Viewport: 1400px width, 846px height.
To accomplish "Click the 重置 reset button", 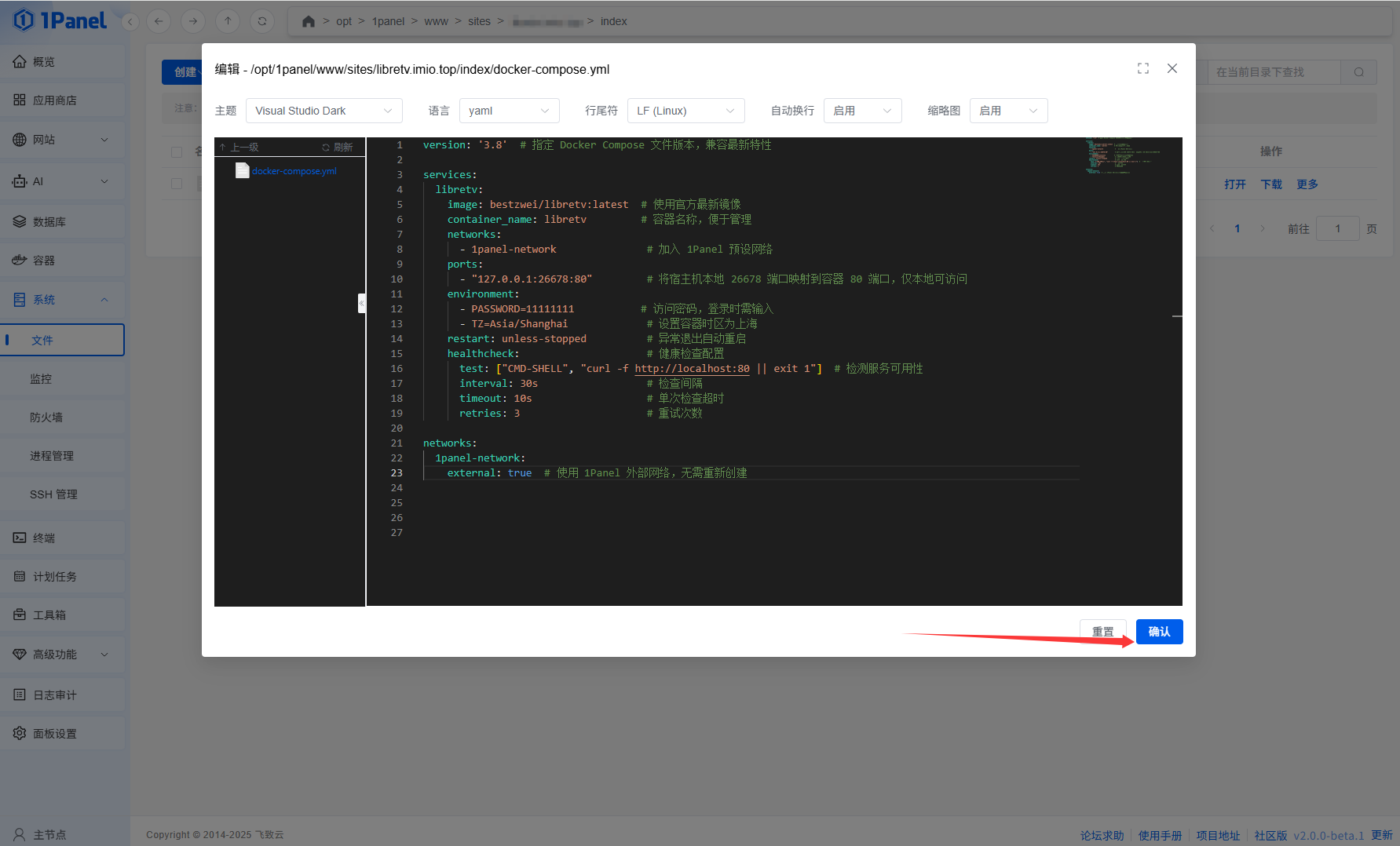I will click(x=1103, y=632).
